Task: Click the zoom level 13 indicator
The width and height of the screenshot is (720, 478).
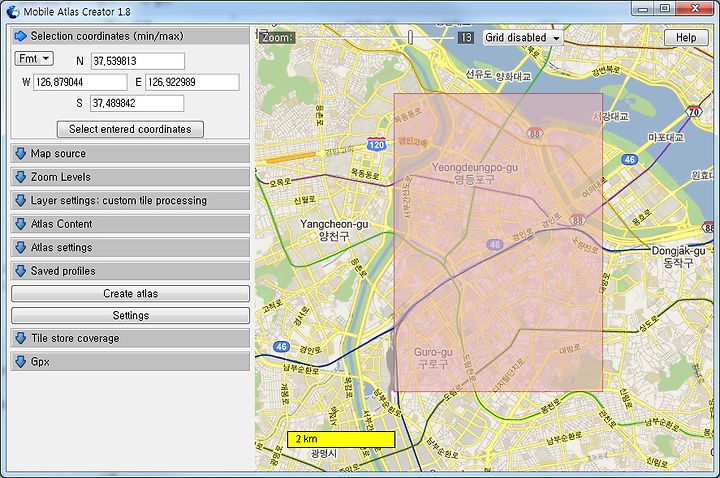Action: pos(466,38)
